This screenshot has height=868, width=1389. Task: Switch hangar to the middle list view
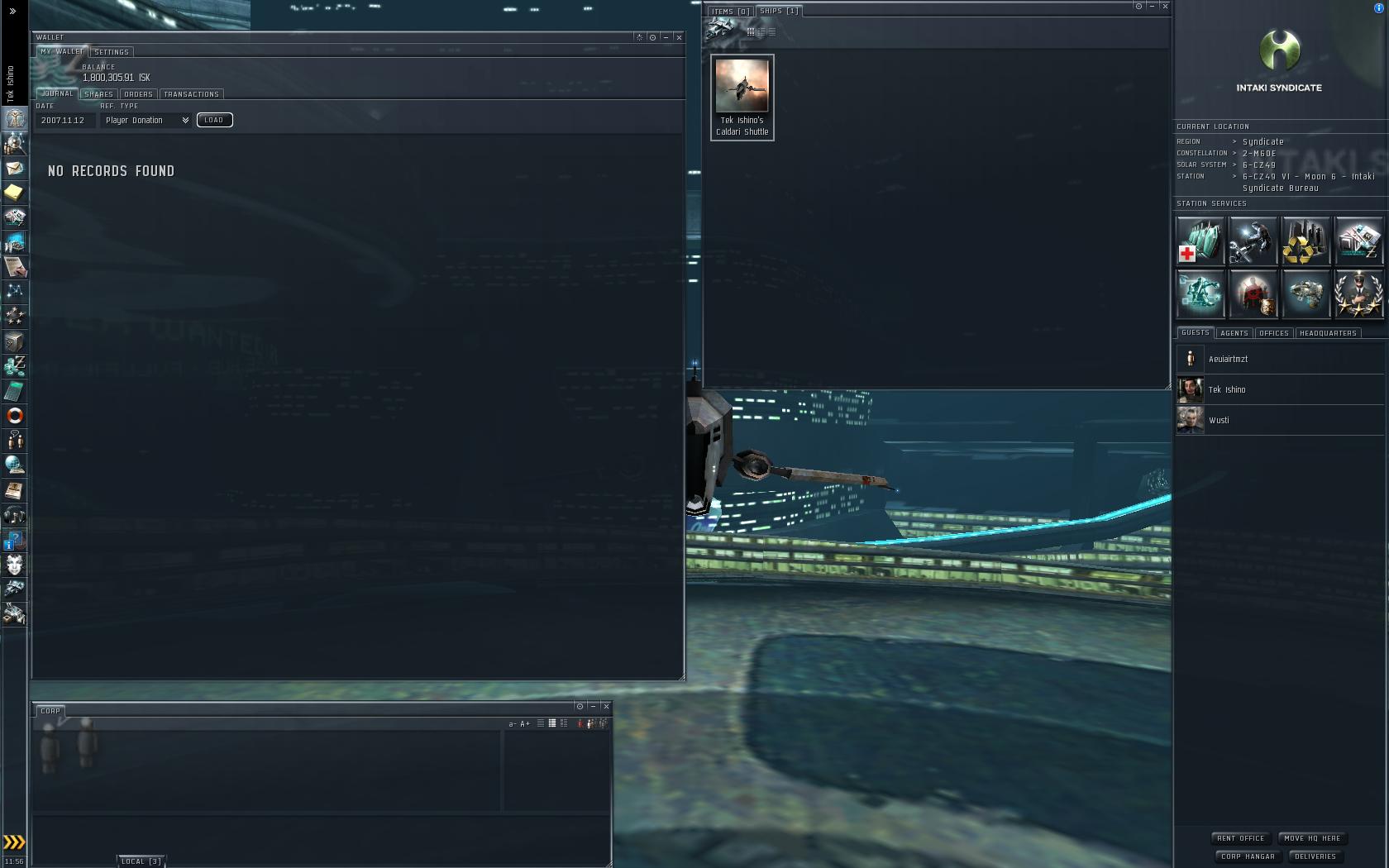[x=761, y=31]
